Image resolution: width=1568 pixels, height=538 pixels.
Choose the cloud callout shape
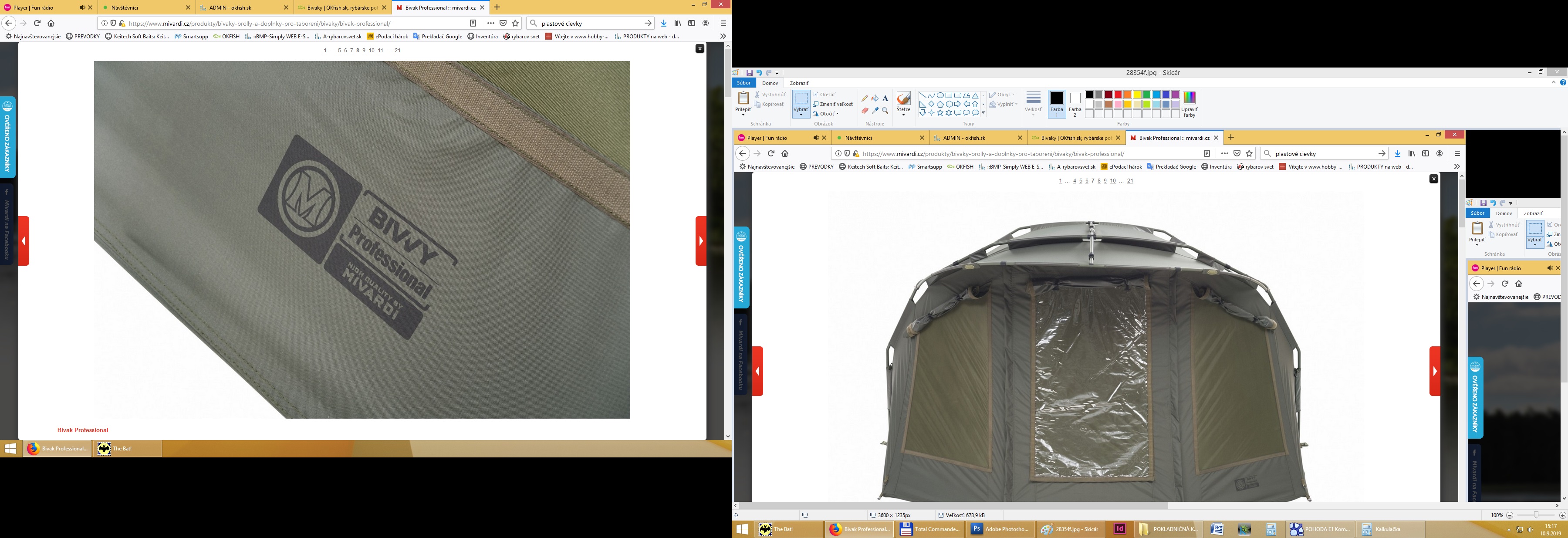975,112
